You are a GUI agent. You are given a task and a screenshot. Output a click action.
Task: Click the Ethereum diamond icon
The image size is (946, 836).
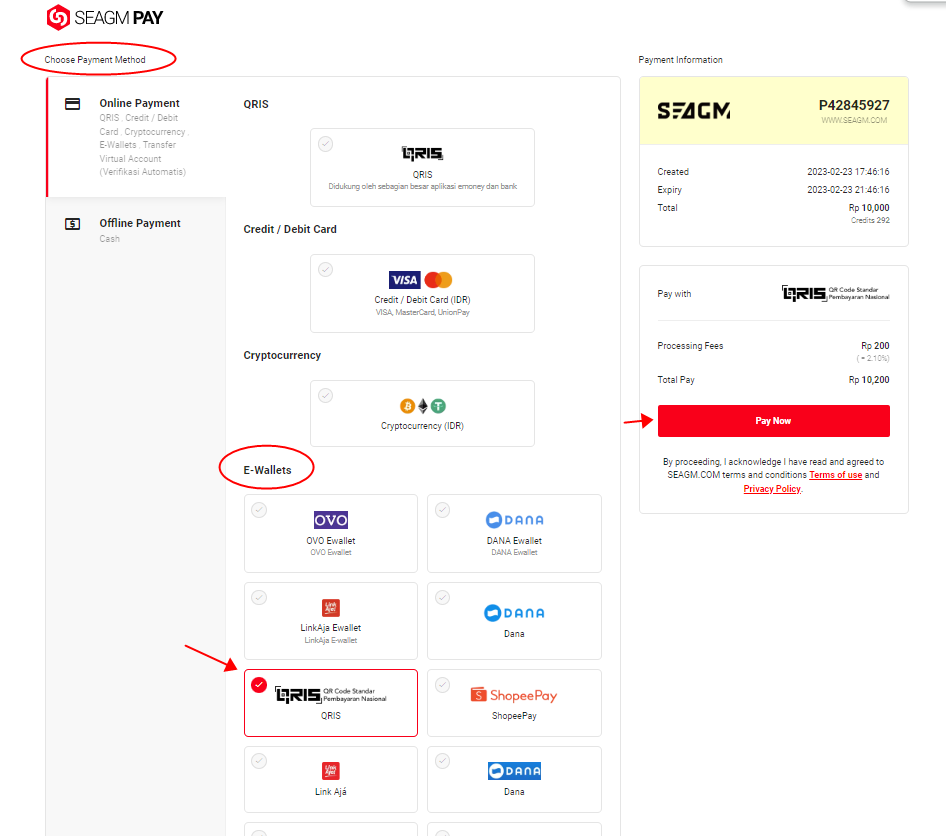423,406
